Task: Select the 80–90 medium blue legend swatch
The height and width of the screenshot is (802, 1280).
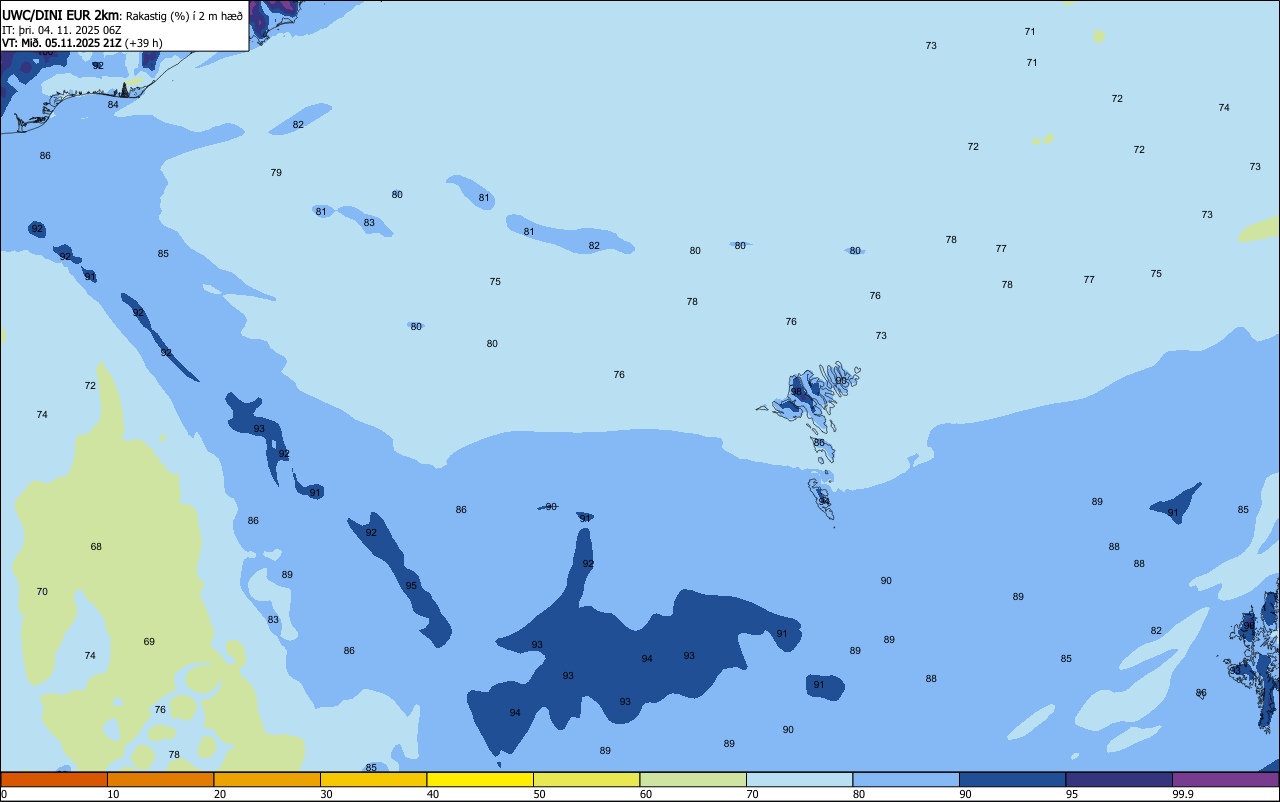Action: click(906, 780)
